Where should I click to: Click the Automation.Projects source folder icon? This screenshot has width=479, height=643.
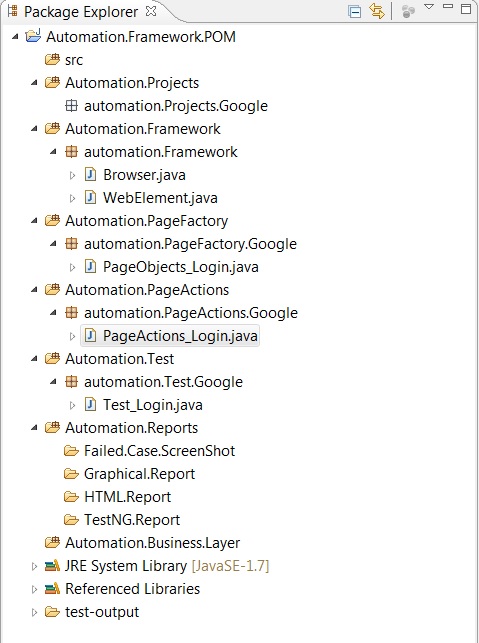pyautogui.click(x=52, y=82)
